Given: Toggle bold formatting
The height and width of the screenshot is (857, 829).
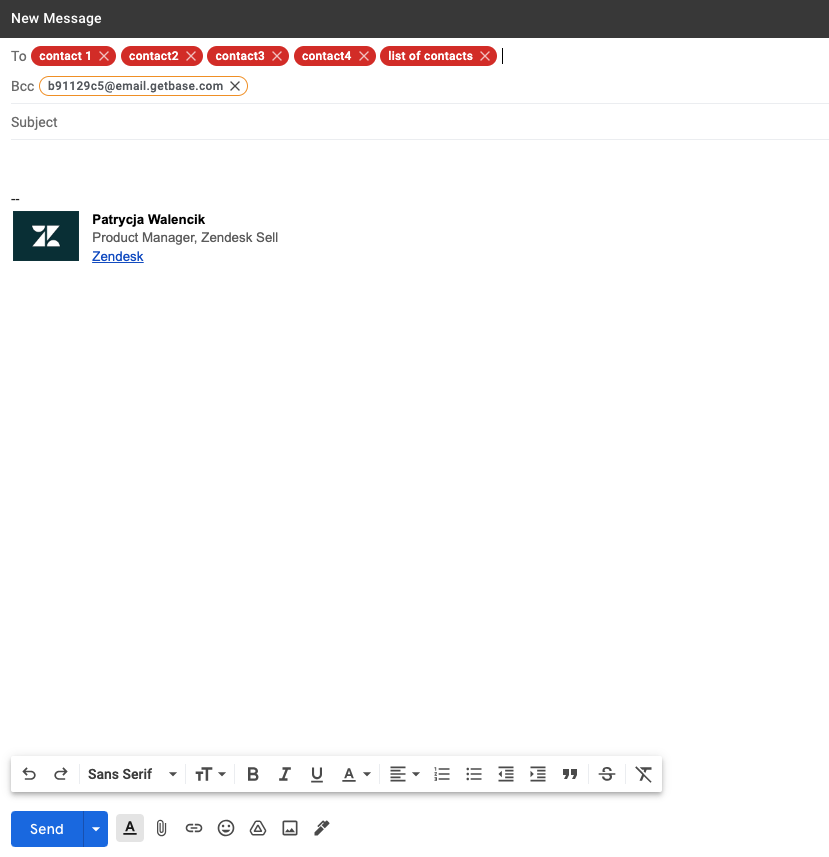Looking at the screenshot, I should click(253, 774).
